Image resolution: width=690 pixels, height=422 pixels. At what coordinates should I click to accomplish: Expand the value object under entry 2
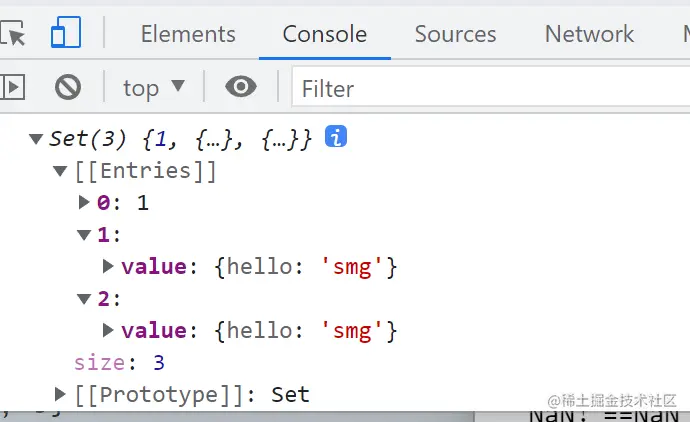pos(108,330)
